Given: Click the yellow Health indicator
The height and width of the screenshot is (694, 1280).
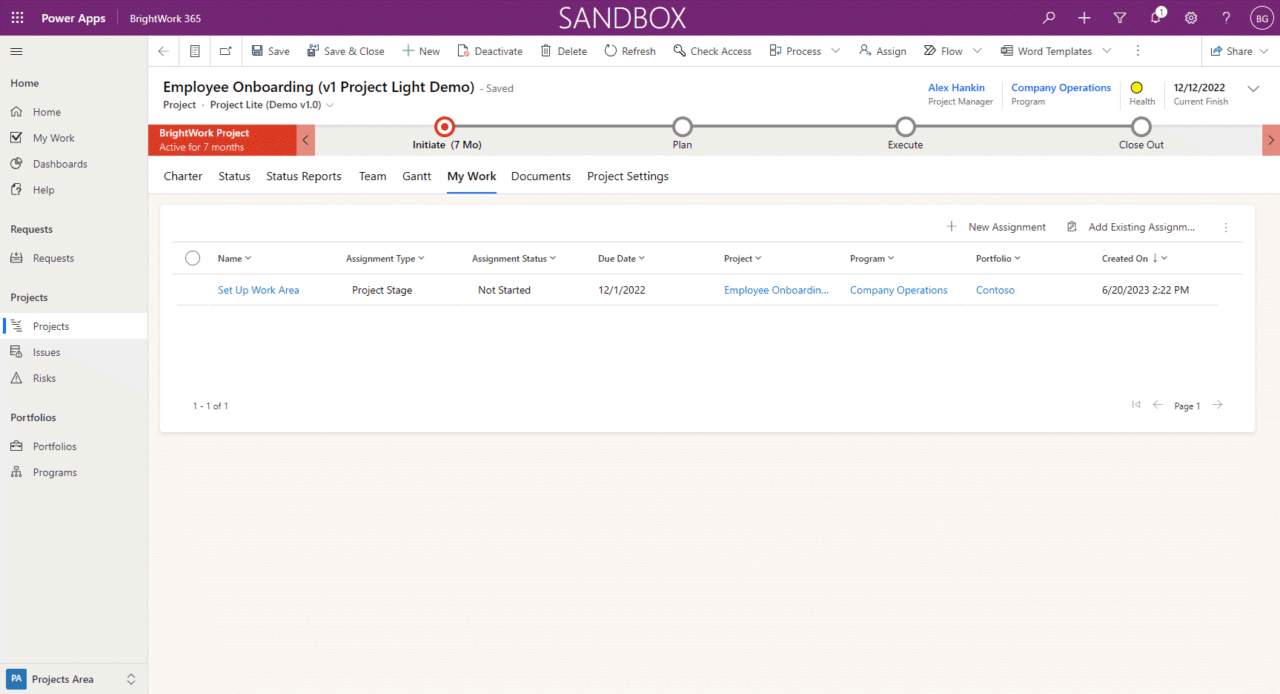Looking at the screenshot, I should pos(1136,88).
